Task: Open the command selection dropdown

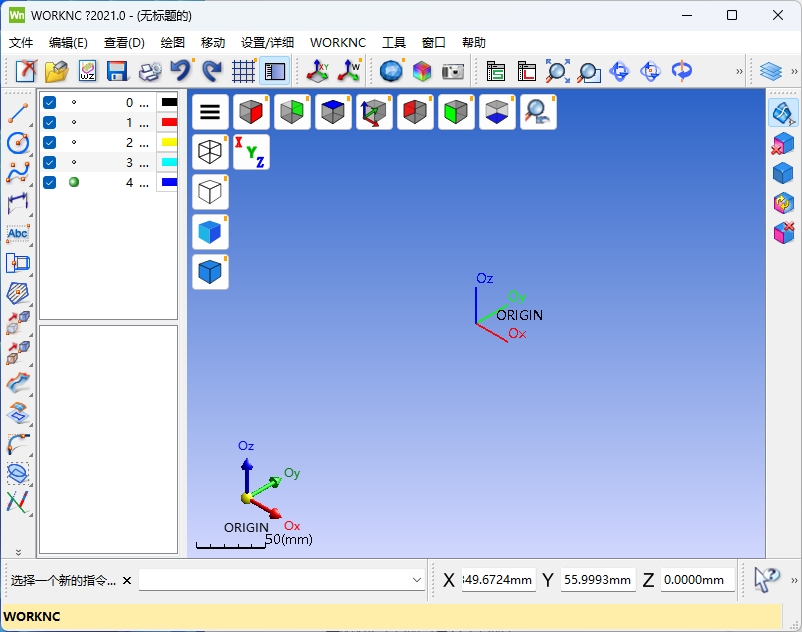Action: click(417, 580)
